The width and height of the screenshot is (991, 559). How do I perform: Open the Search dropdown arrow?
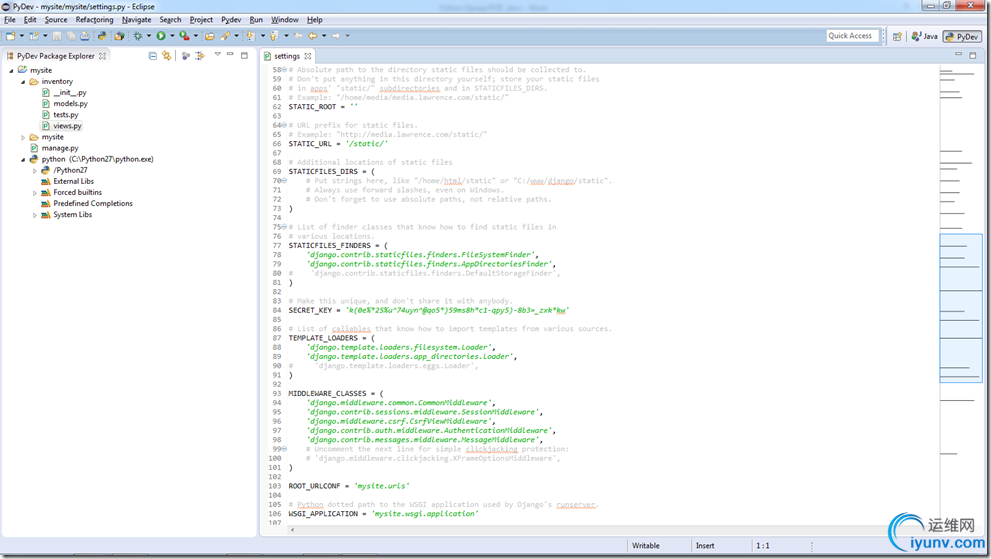pos(236,36)
